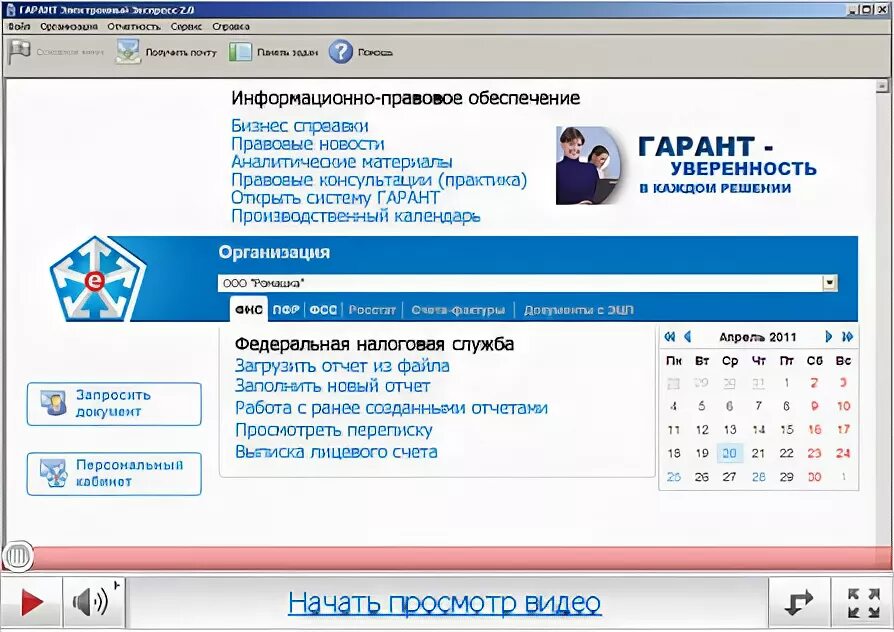Toggle fullscreen with the expand arrows icon
Viewport: 894px width, 632px height.
pos(863,602)
